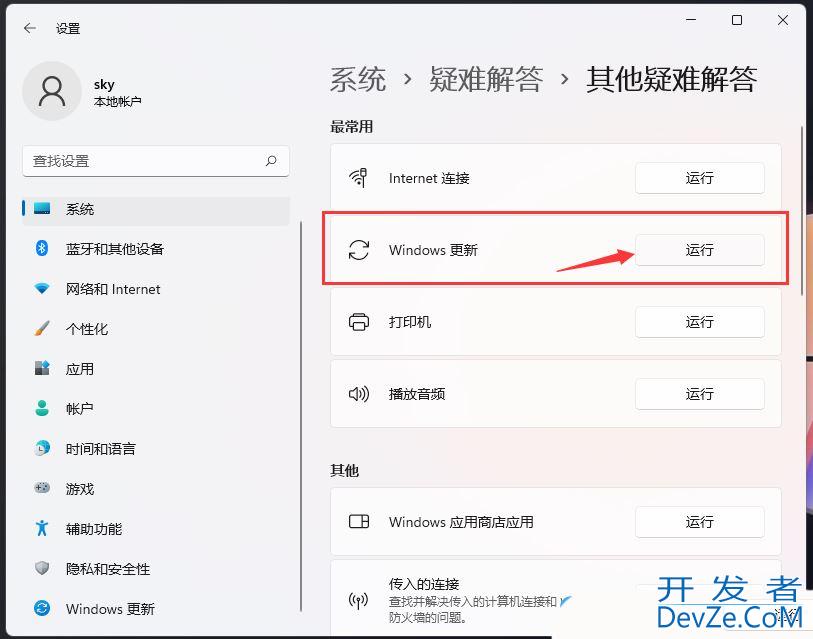Click the Internet 连接 troubleshooter icon
This screenshot has height=639, width=813.
(x=359, y=177)
